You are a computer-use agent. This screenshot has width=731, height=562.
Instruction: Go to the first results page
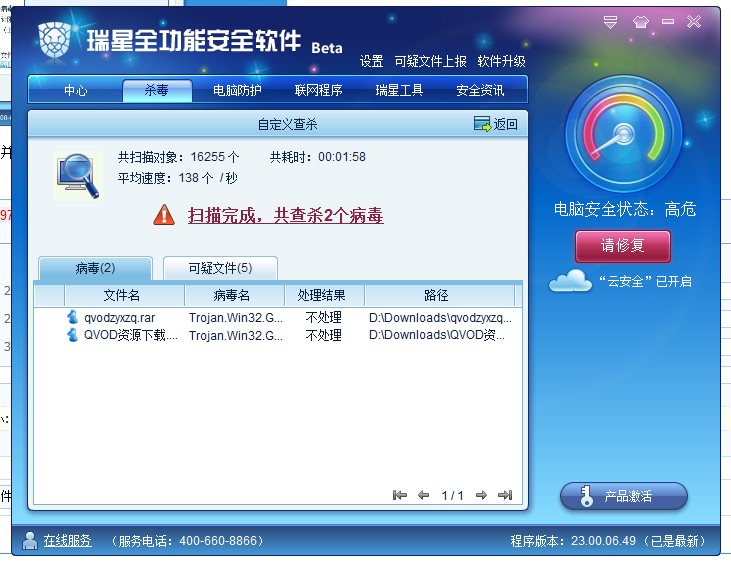tap(400, 495)
